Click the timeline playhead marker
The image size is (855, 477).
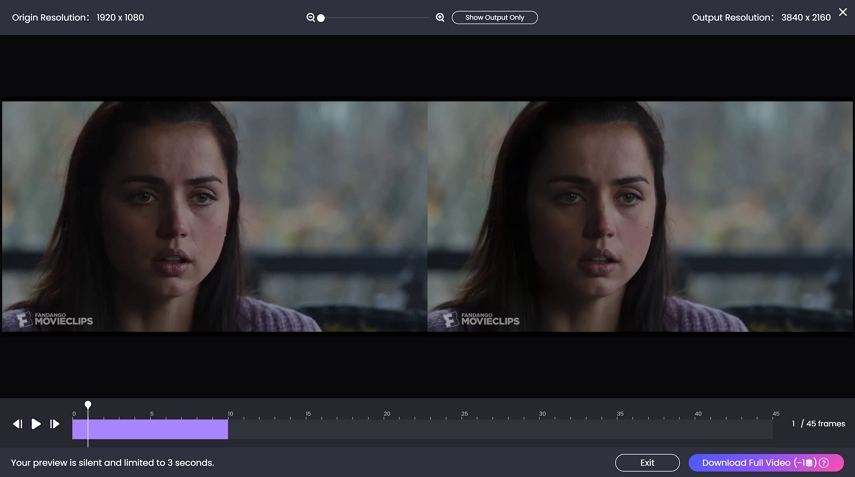click(x=88, y=405)
